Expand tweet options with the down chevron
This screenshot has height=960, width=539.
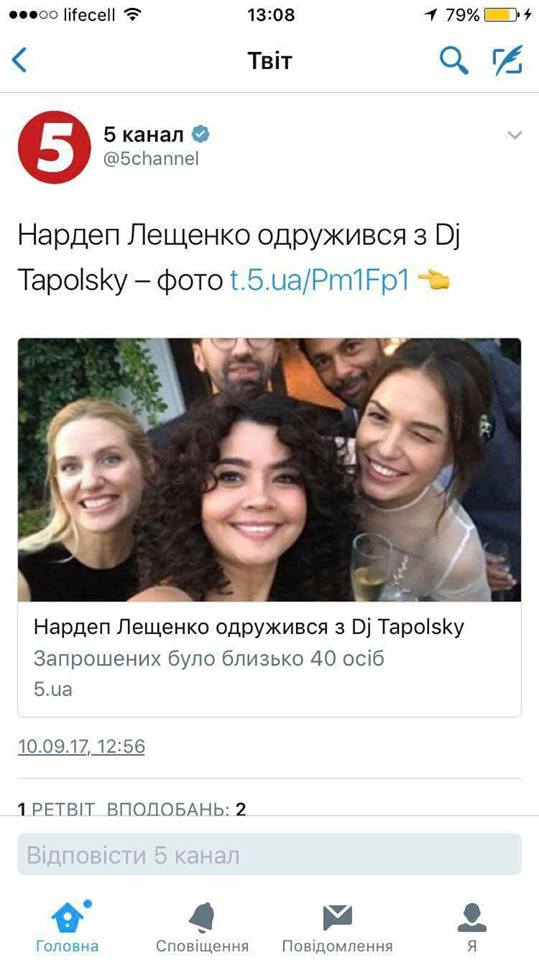pyautogui.click(x=514, y=135)
